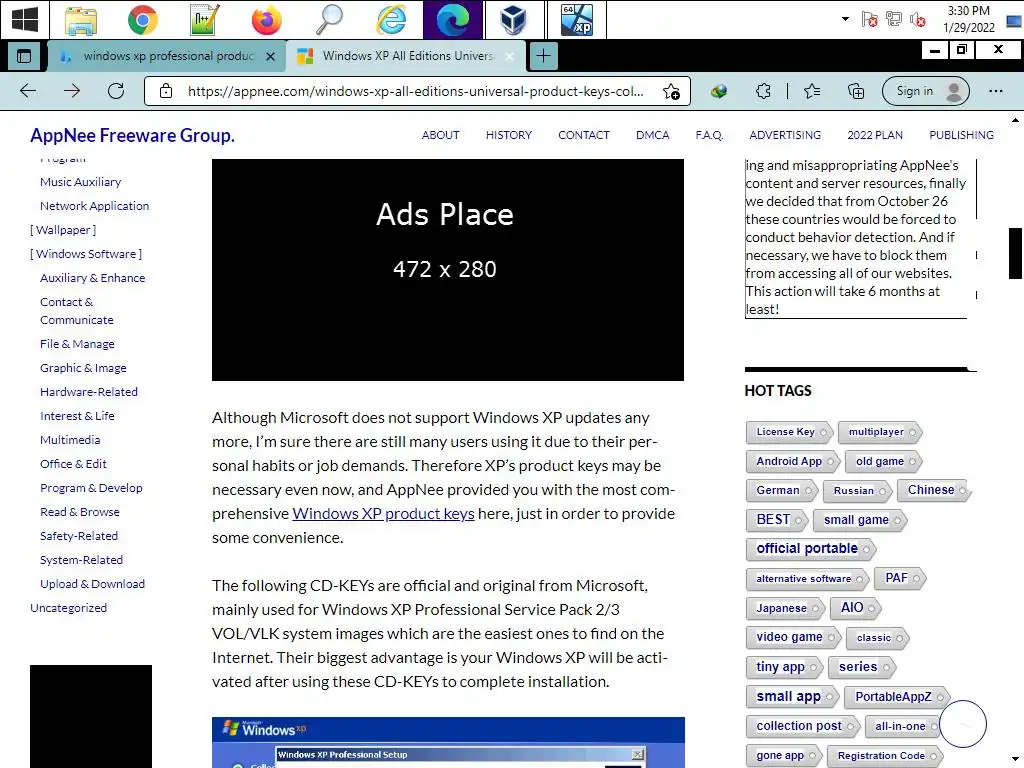Follow the 'Windows XP product keys' link

coord(383,514)
